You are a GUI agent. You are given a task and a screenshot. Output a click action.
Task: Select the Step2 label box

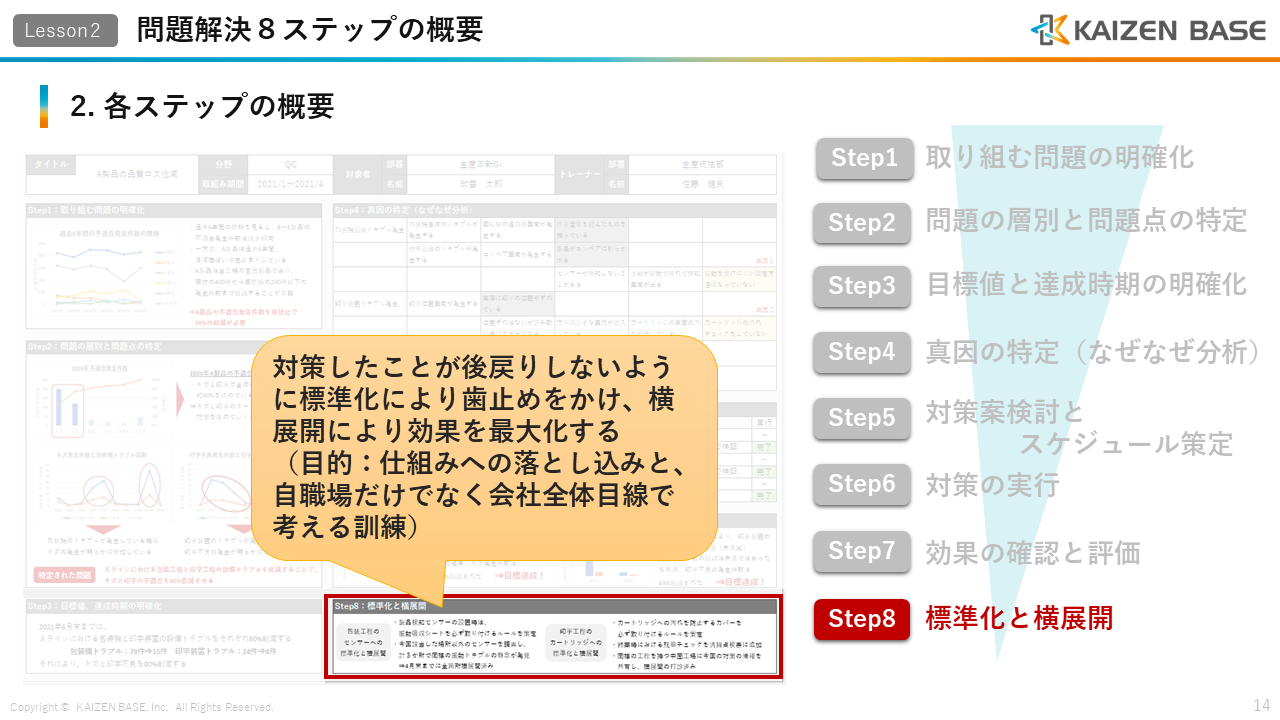[862, 223]
